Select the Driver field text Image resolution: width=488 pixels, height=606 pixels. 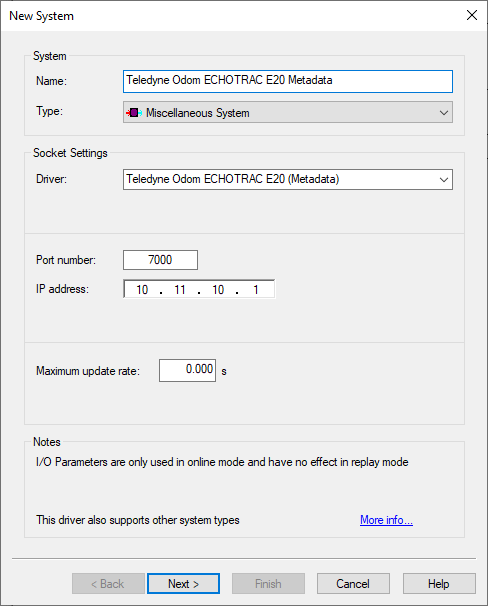[233, 179]
